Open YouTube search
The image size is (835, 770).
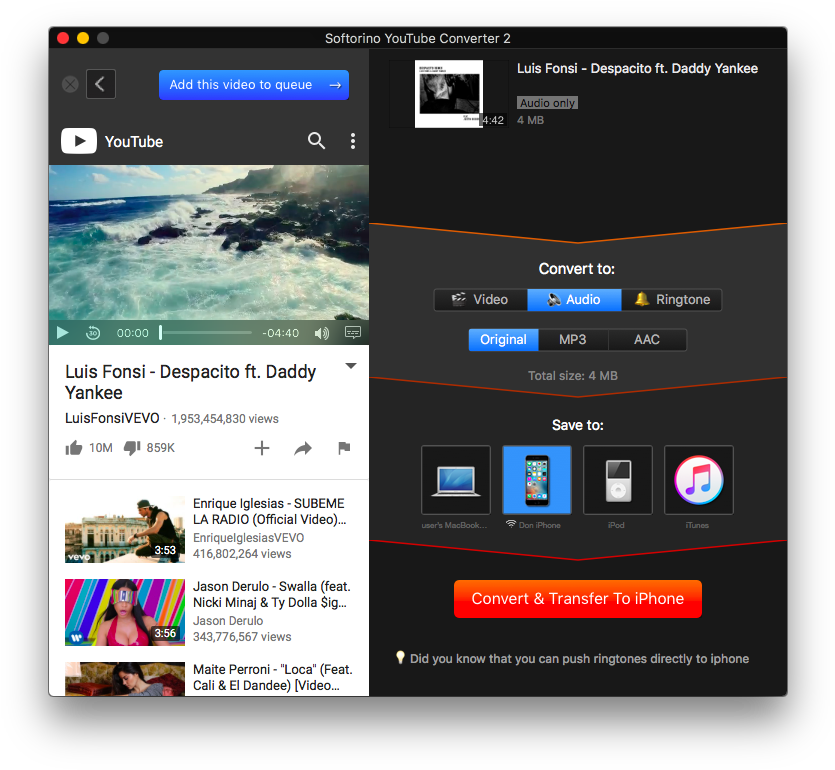[316, 141]
